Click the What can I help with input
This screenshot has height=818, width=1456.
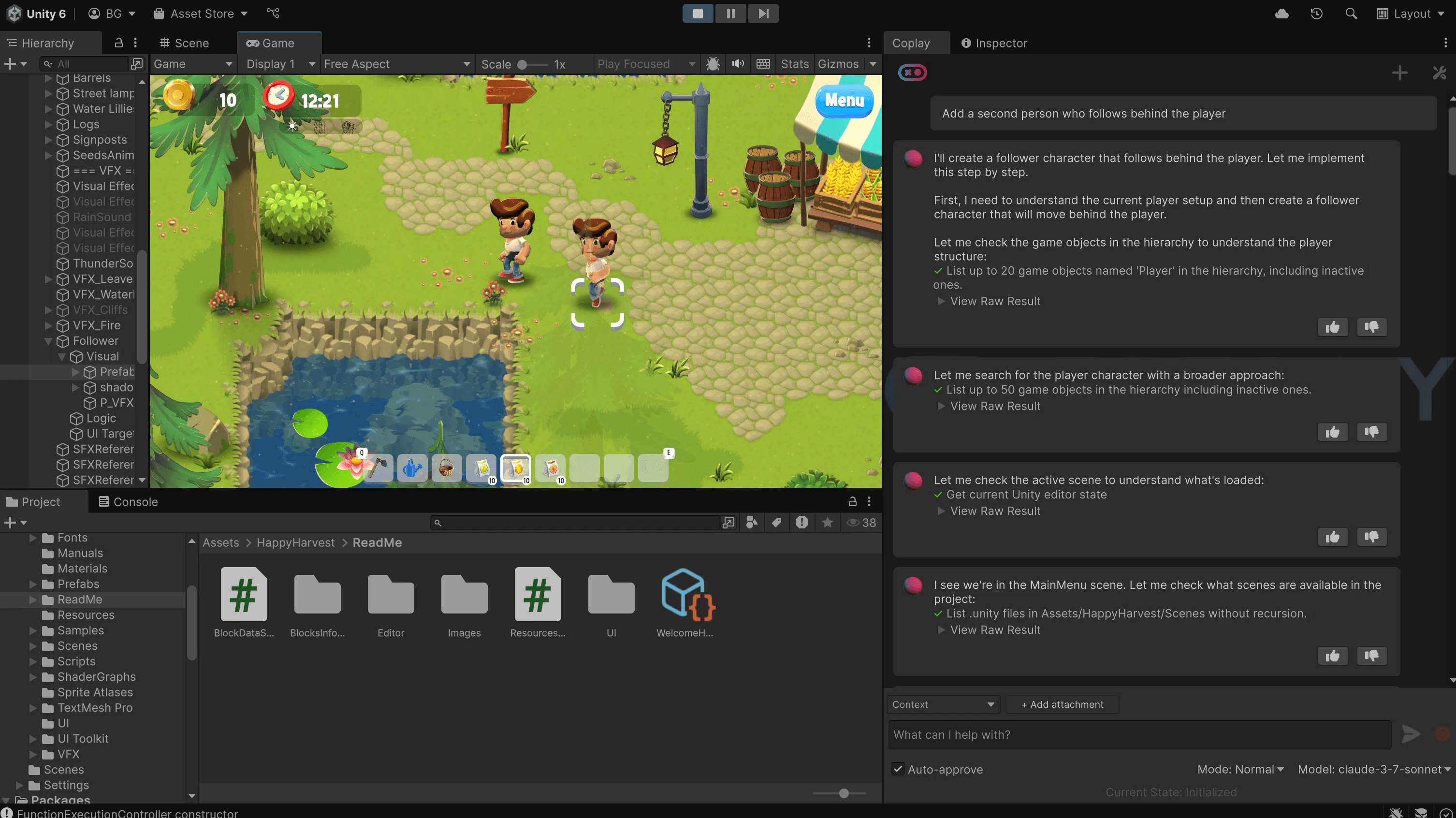point(1139,734)
